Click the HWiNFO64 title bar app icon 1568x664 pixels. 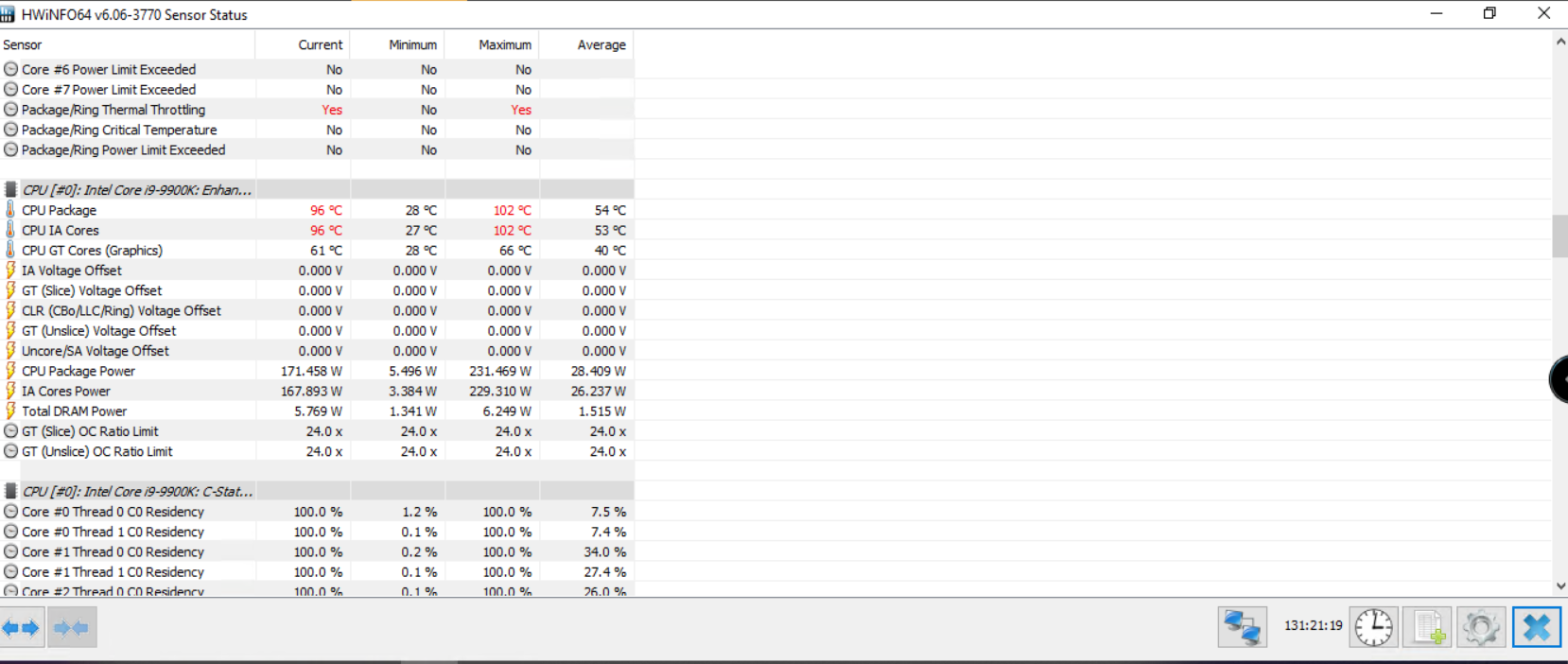tap(8, 14)
